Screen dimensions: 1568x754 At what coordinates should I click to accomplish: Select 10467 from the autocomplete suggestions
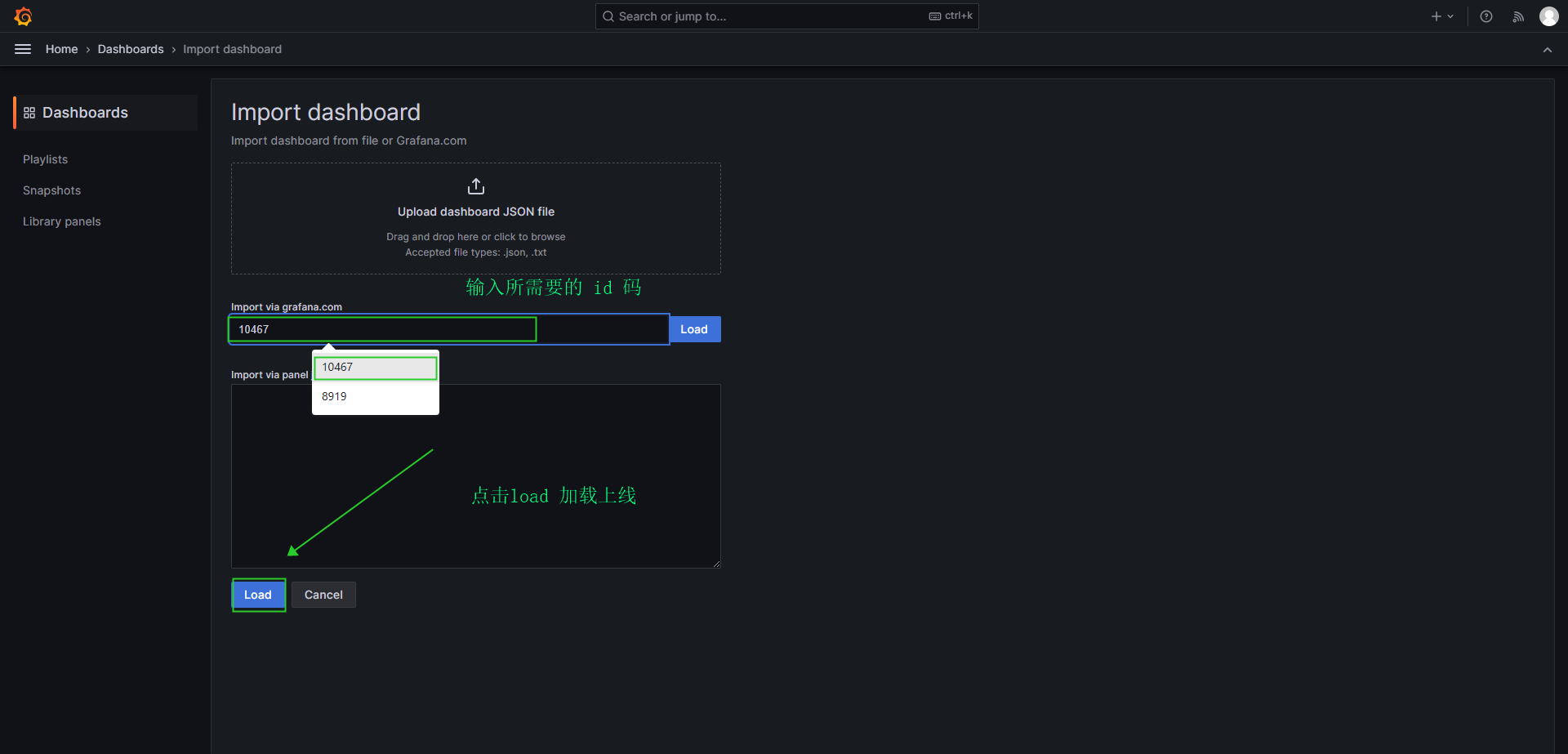coord(376,368)
